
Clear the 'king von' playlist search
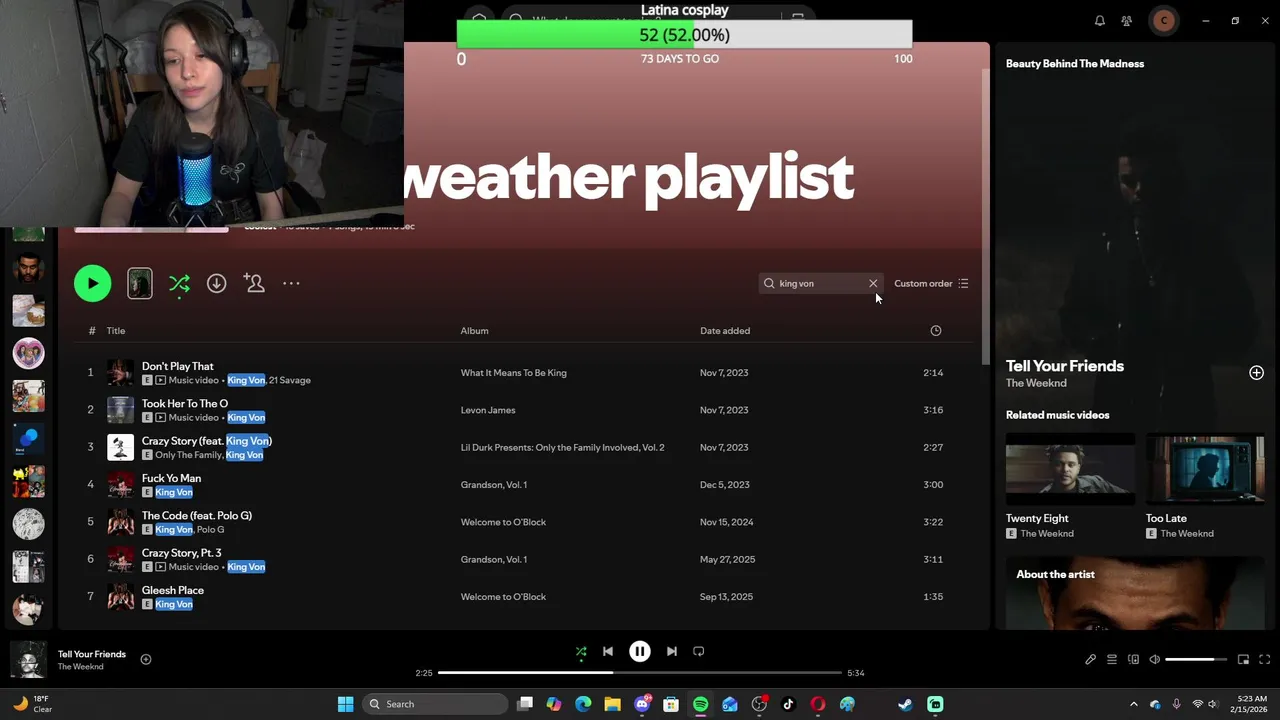point(873,284)
